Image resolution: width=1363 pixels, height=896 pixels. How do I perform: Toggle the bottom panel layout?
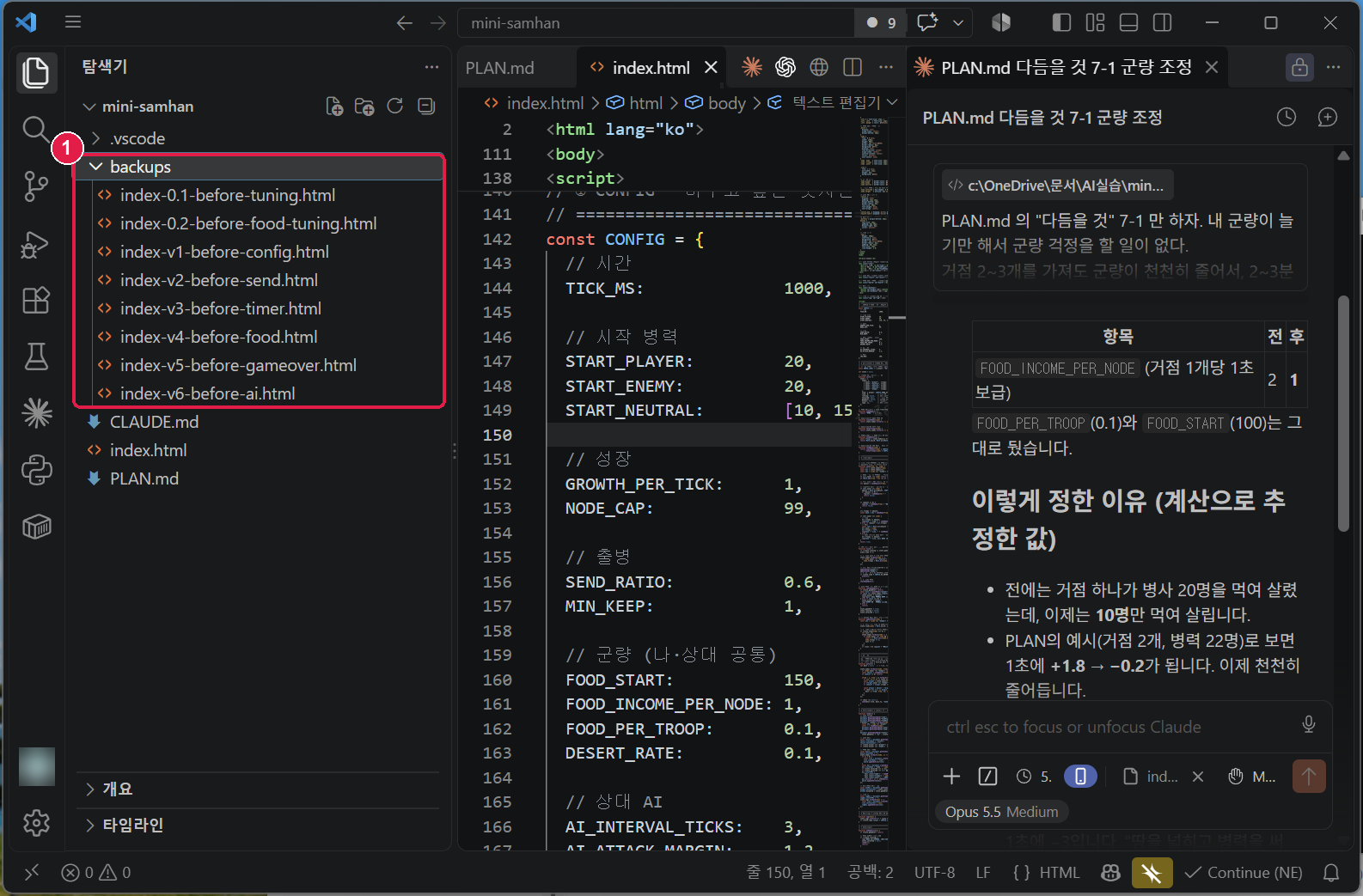click(1129, 23)
